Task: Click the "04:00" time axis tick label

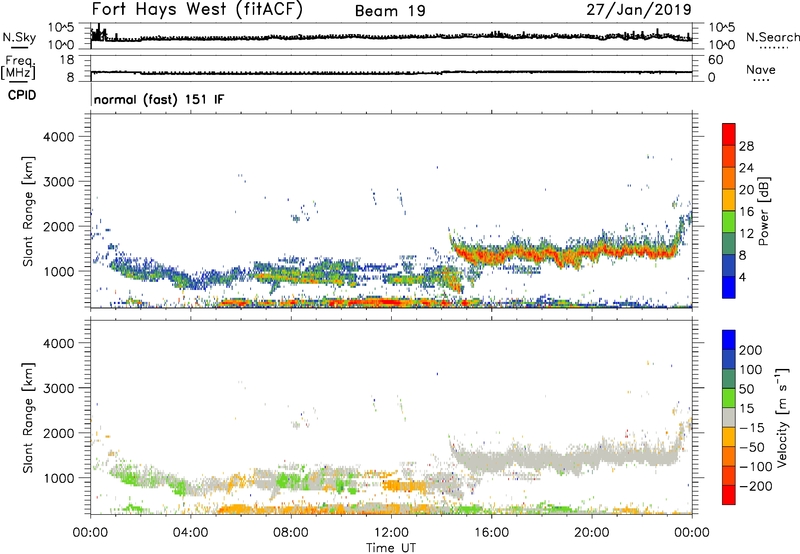Action: pyautogui.click(x=190, y=533)
